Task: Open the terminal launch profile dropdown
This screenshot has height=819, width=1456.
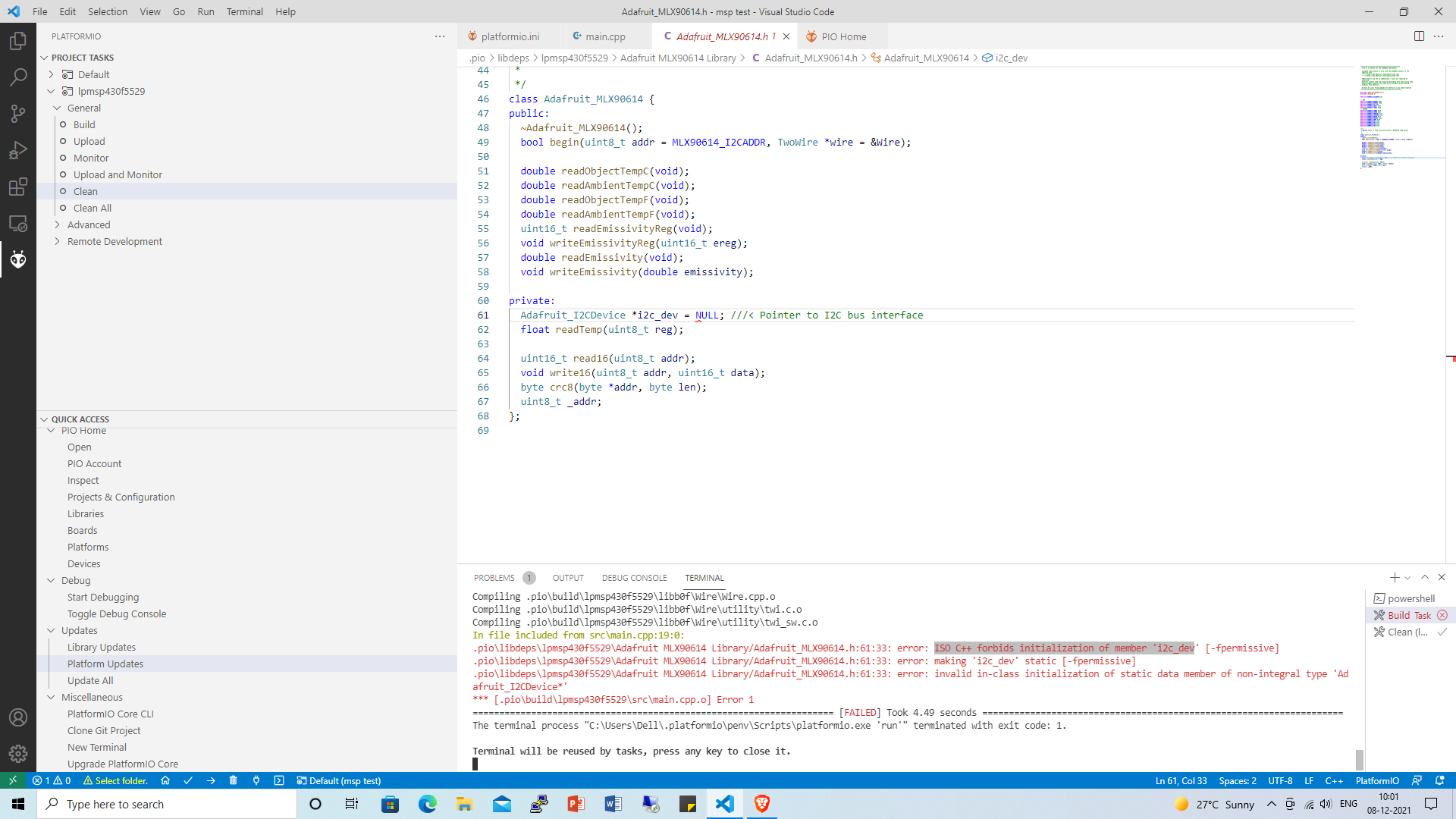Action: click(x=1407, y=578)
